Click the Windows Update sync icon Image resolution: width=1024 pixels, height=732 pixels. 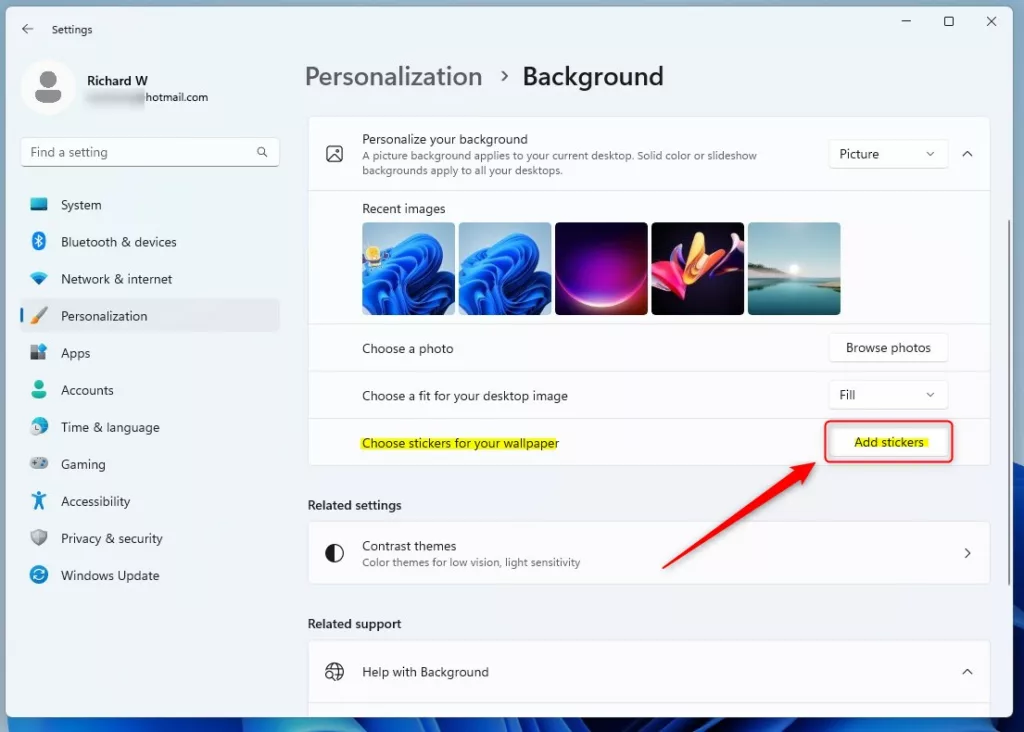(39, 575)
